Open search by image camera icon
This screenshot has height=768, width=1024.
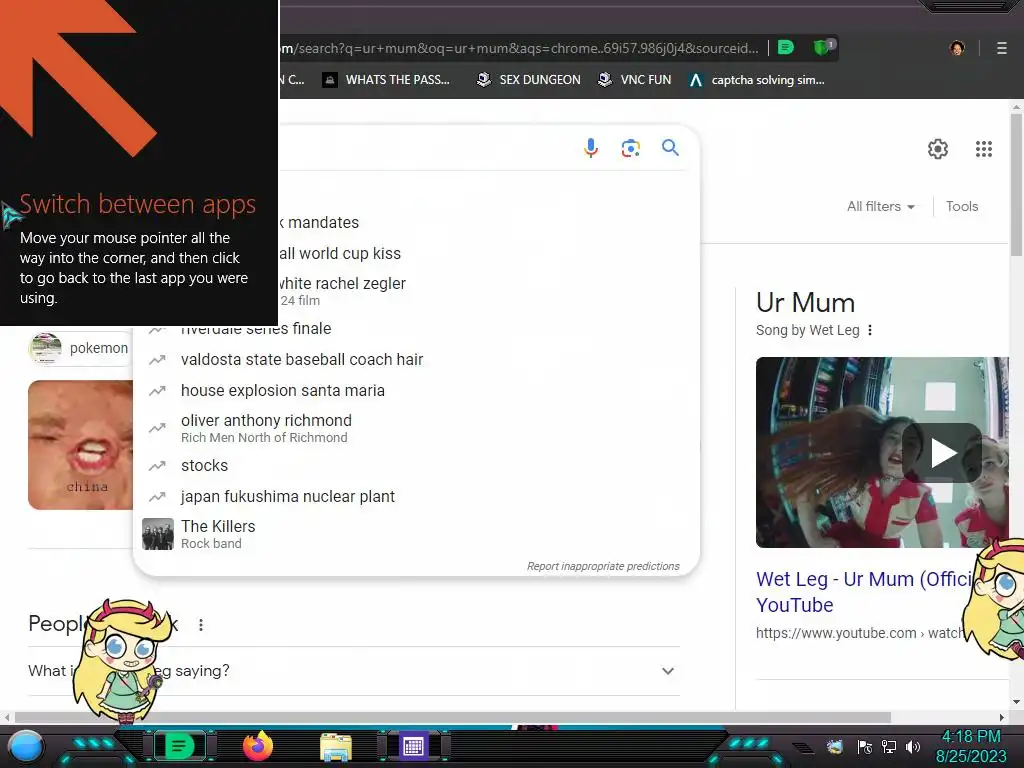(x=630, y=148)
